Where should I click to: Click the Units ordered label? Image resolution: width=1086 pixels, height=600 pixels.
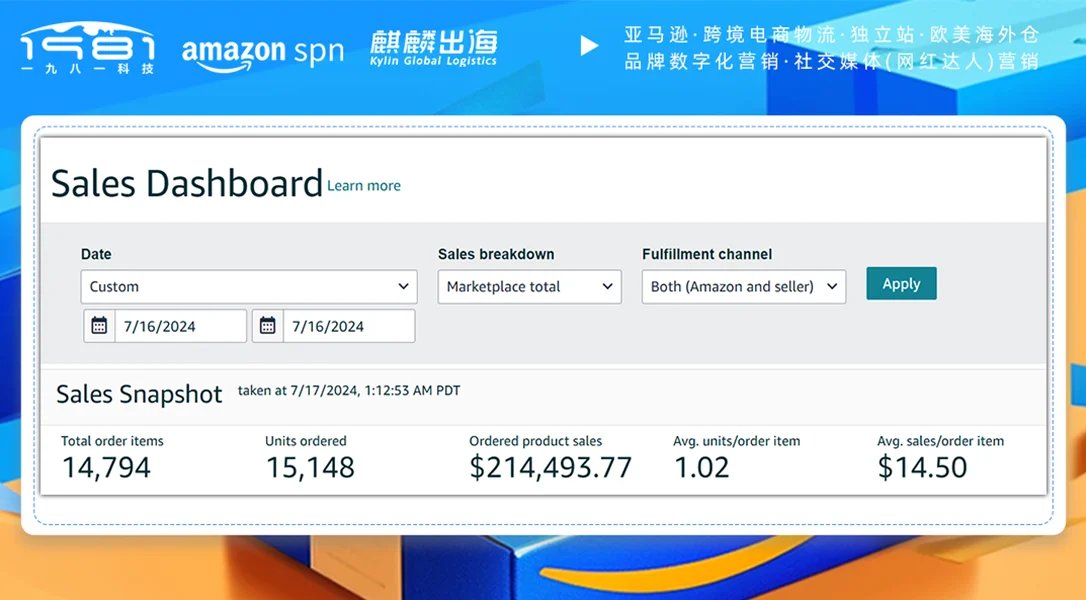(x=305, y=441)
